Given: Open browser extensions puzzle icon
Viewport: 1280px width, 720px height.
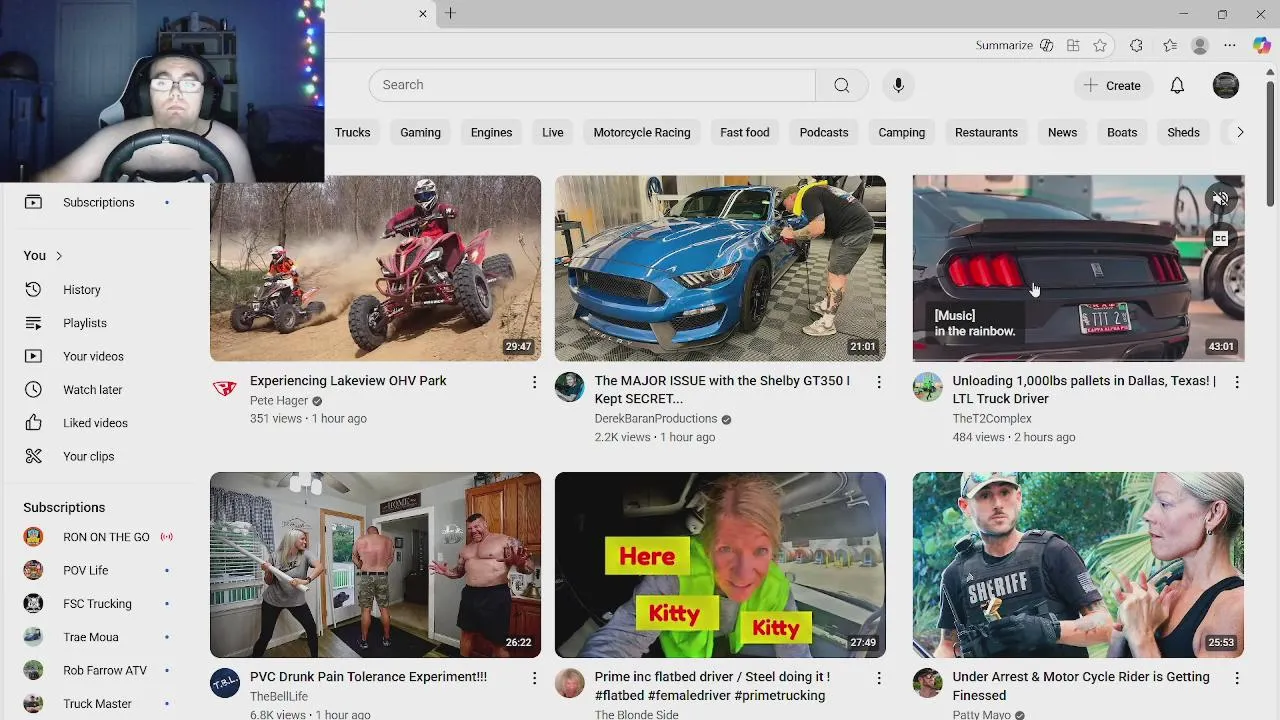Looking at the screenshot, I should tap(1136, 45).
